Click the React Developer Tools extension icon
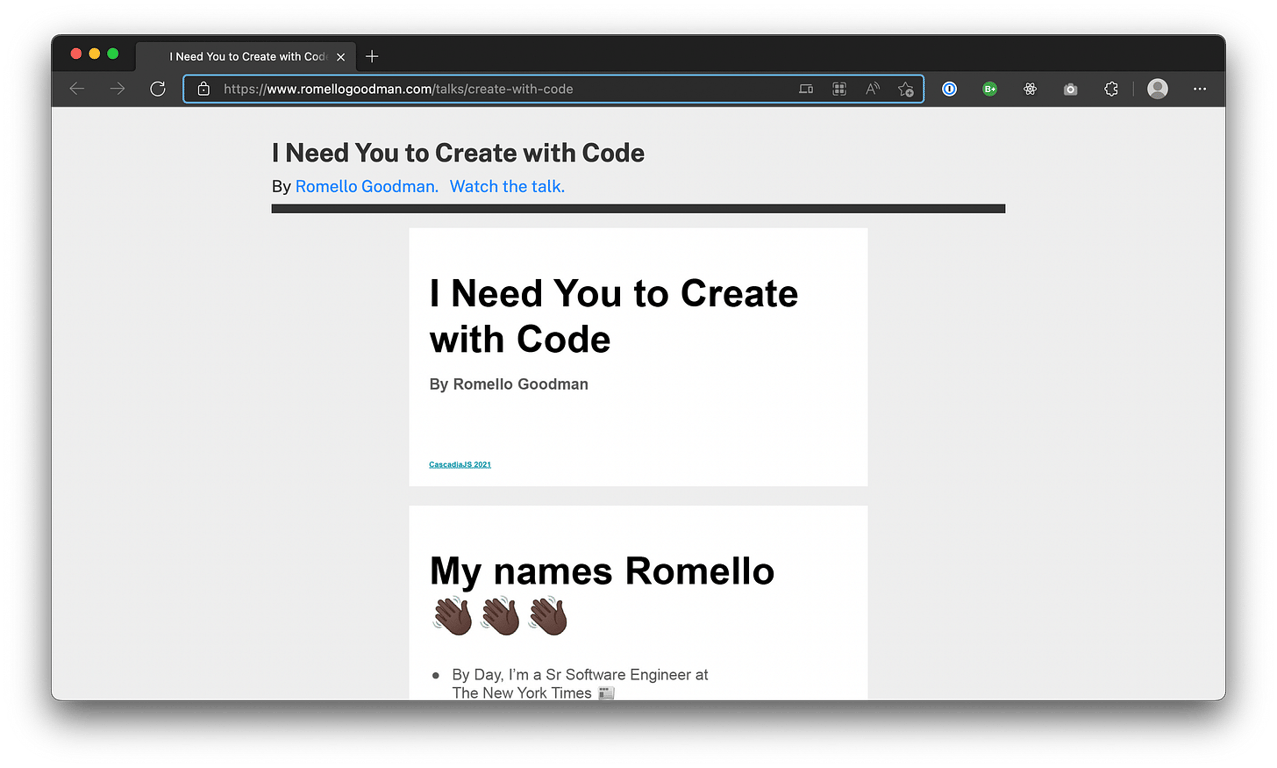The image size is (1277, 768). click(x=1030, y=89)
